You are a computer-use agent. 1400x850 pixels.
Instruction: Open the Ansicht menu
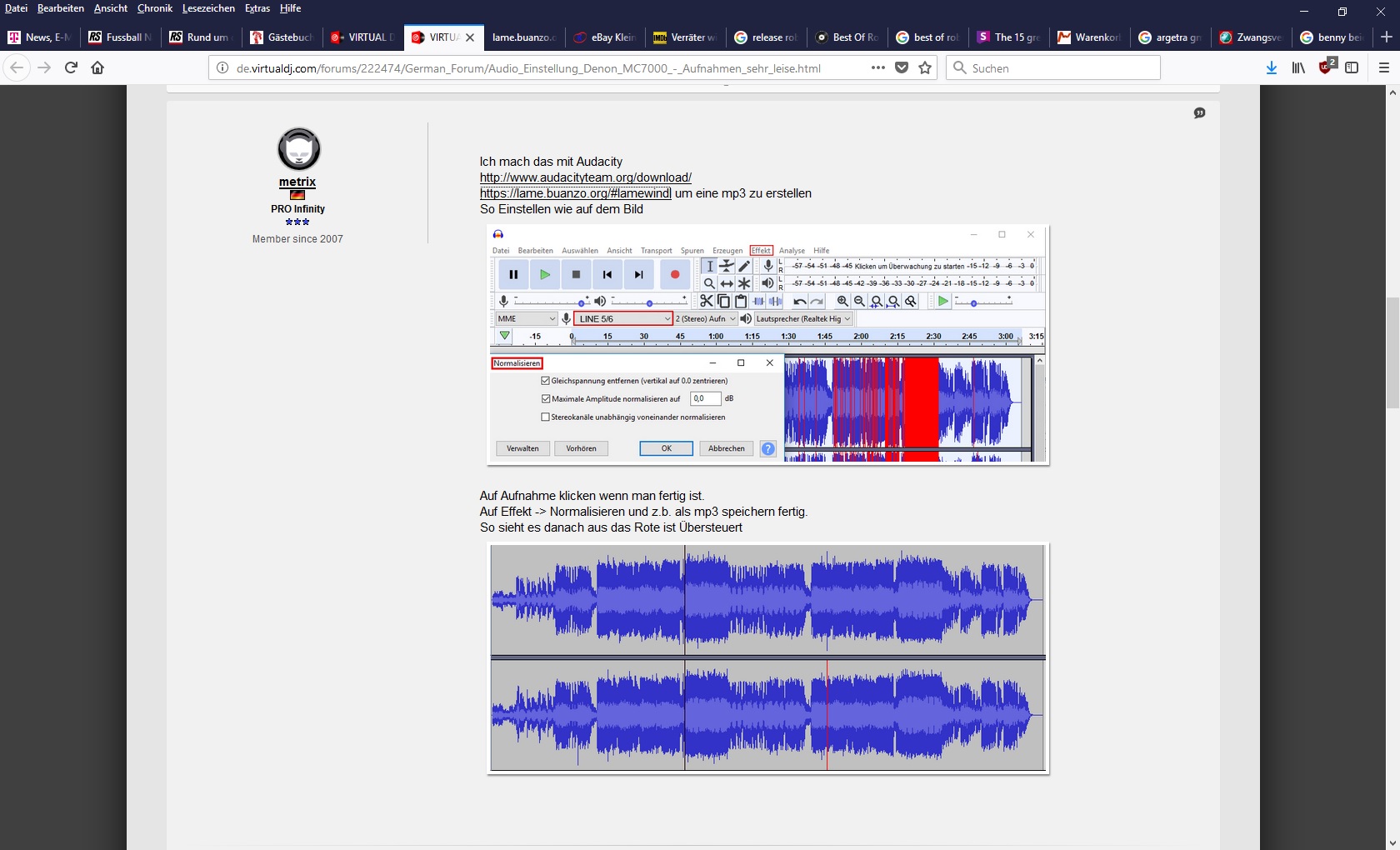110,8
